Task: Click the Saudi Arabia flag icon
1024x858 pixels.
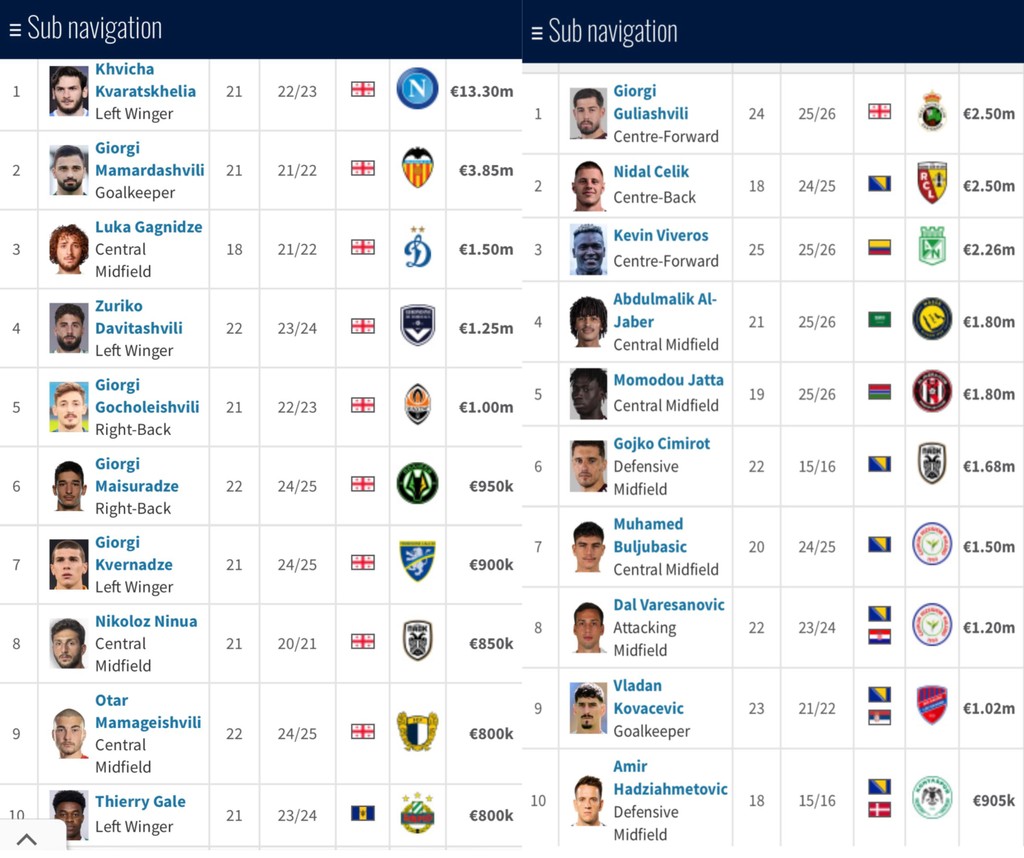Action: click(879, 320)
